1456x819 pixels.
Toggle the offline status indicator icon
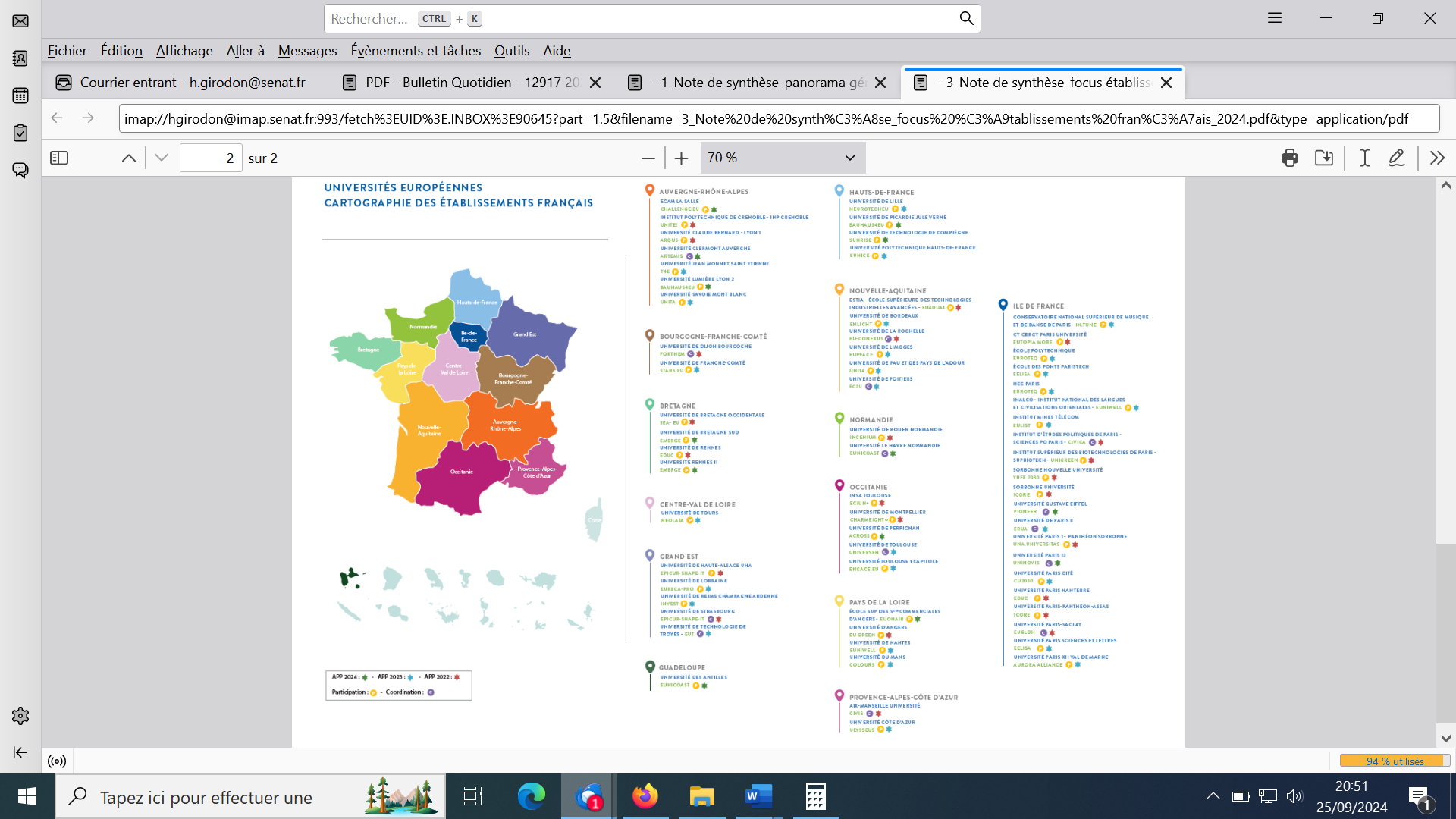click(x=57, y=761)
